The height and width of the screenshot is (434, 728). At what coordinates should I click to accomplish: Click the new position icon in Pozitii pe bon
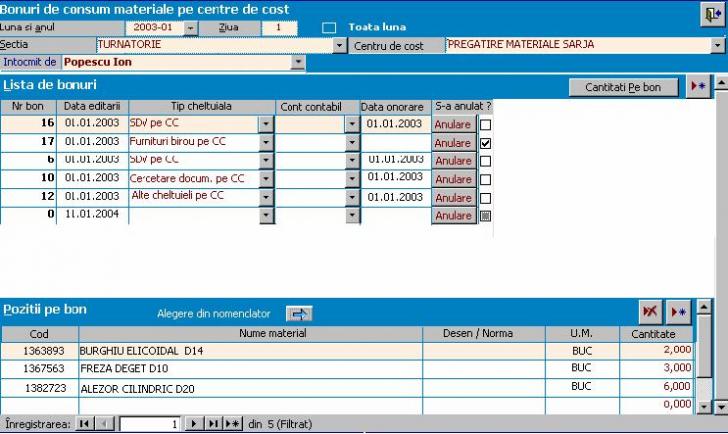(x=679, y=311)
